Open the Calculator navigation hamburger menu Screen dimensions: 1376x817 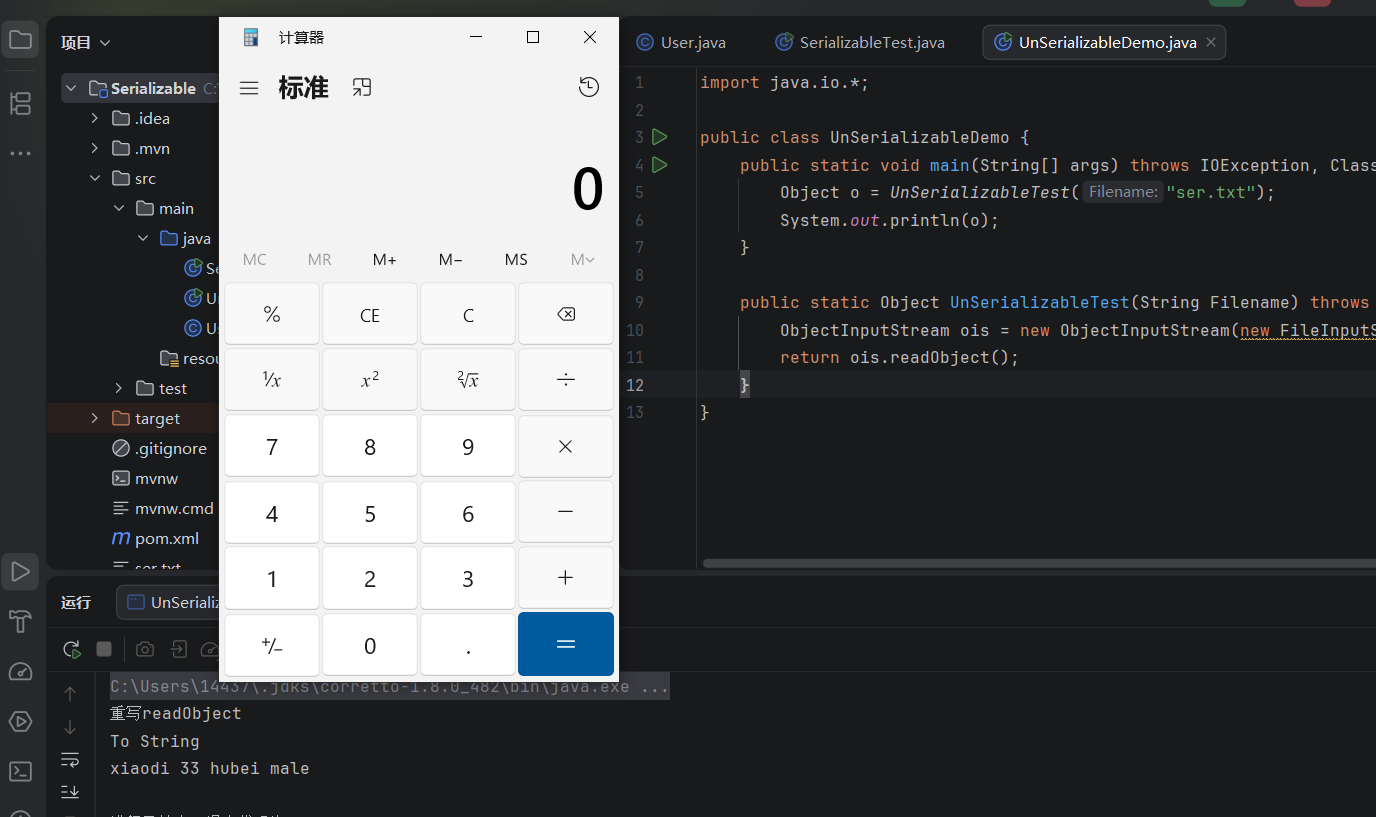[x=249, y=88]
